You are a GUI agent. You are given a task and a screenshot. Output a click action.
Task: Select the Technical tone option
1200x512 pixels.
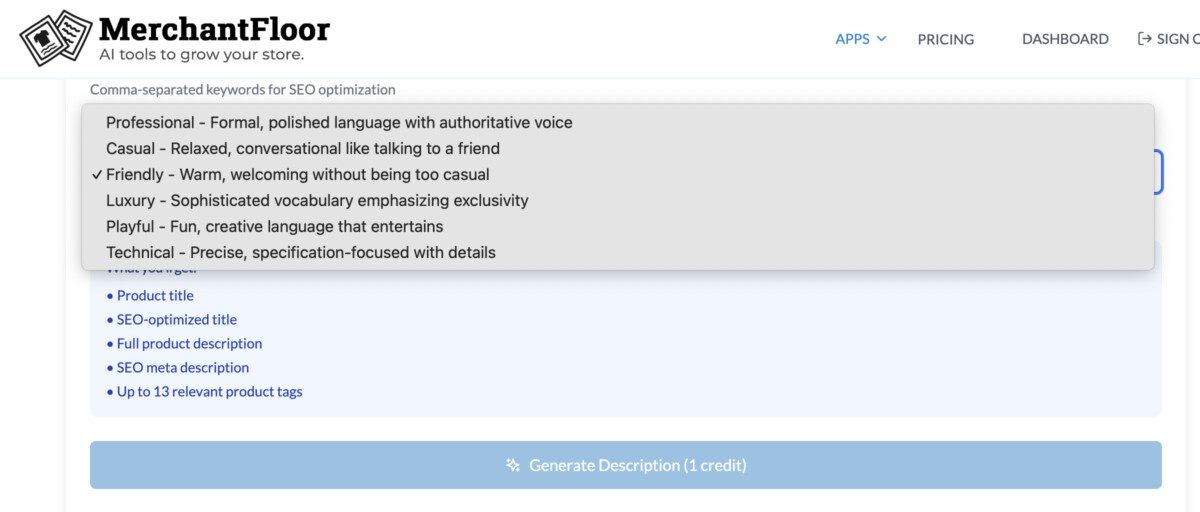click(x=618, y=252)
